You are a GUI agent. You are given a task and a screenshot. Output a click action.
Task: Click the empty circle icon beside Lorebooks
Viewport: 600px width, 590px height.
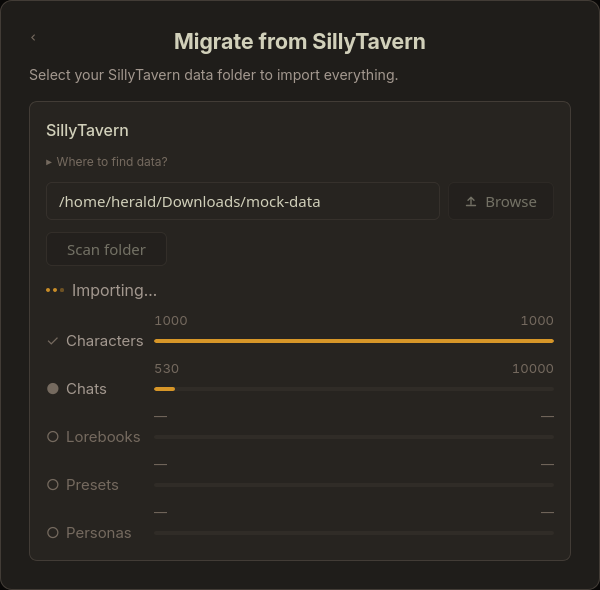coord(52,437)
